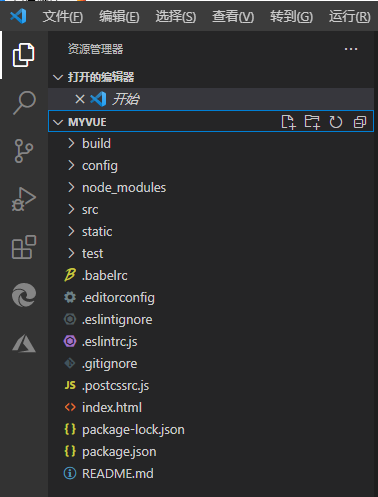Open the Search view in activity bar
Viewport: 378px width, 497px height.
click(24, 103)
